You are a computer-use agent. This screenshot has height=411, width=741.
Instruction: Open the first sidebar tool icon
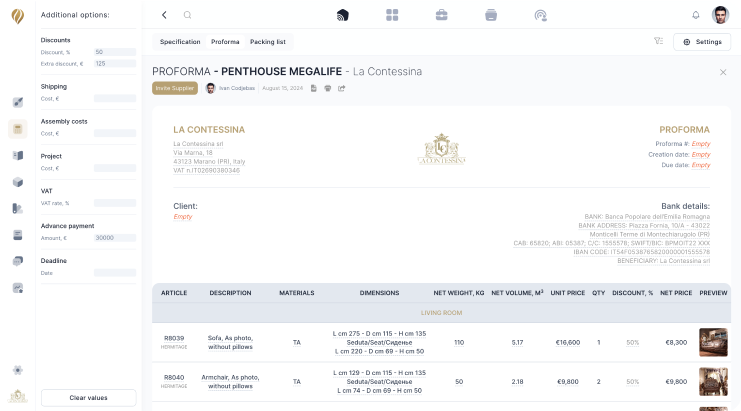click(17, 102)
